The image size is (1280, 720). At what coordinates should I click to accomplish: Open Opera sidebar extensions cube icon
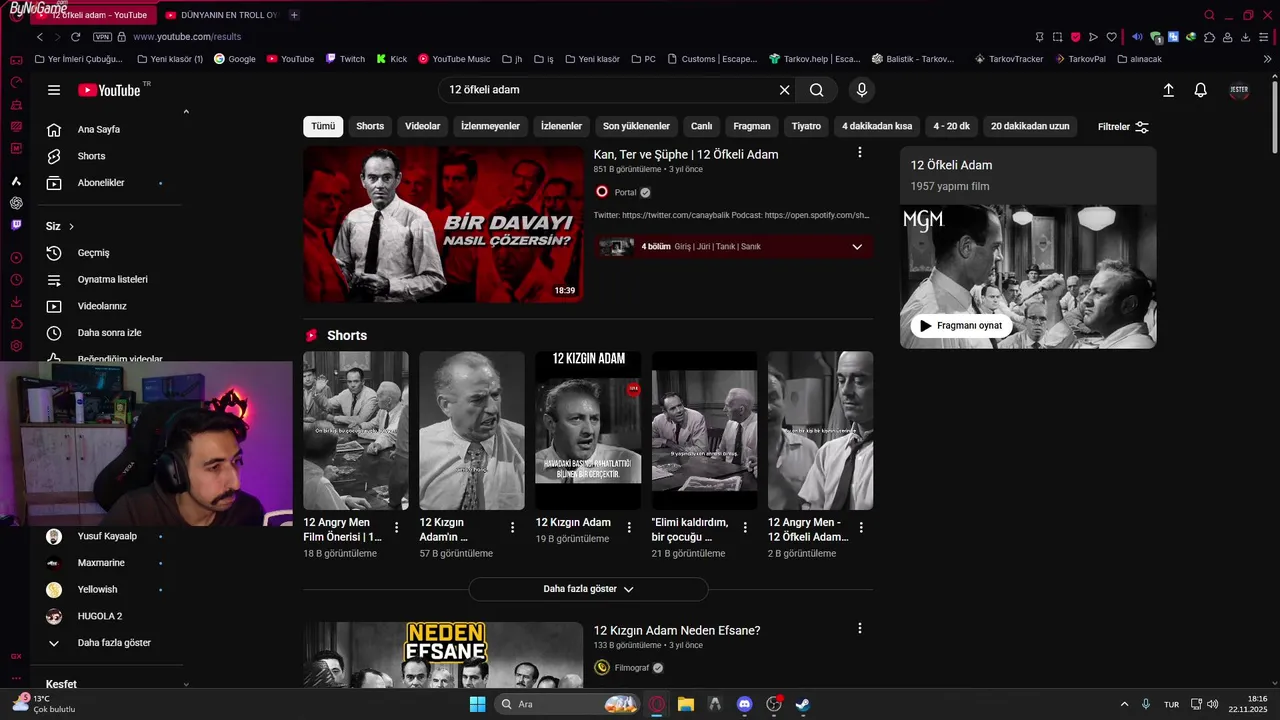[x=16, y=324]
